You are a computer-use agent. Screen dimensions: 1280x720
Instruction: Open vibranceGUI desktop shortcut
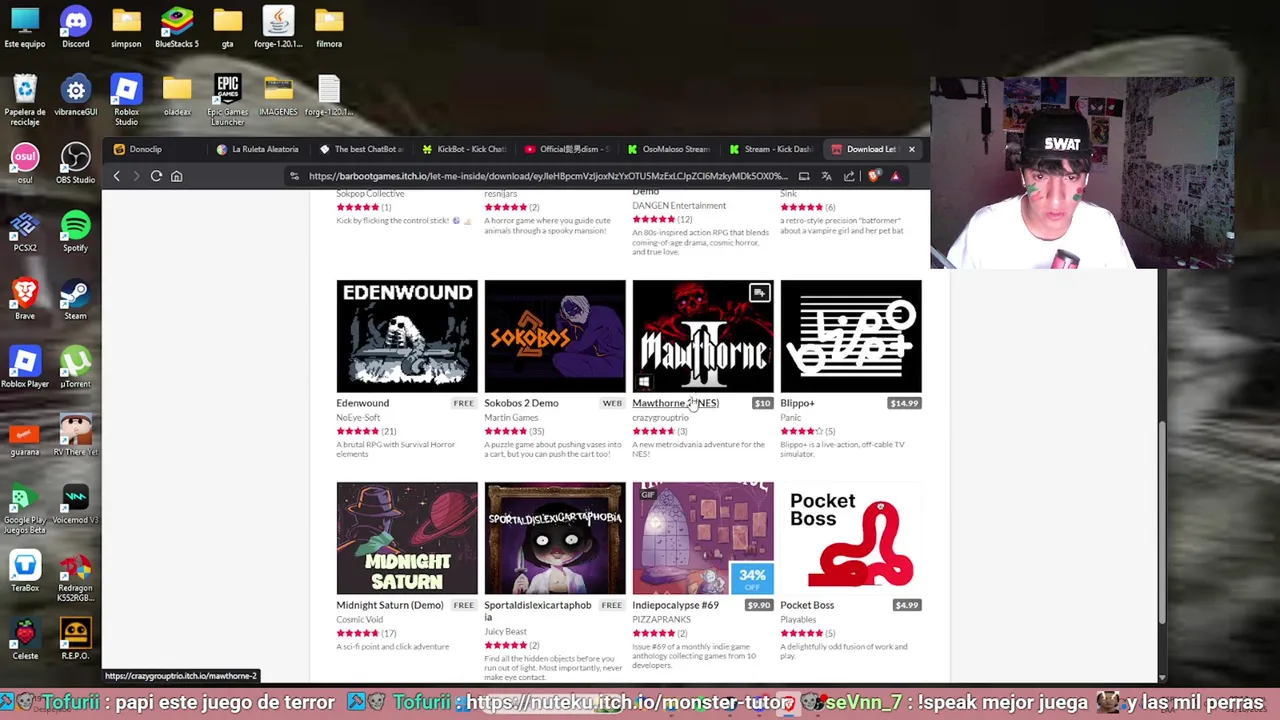75,95
